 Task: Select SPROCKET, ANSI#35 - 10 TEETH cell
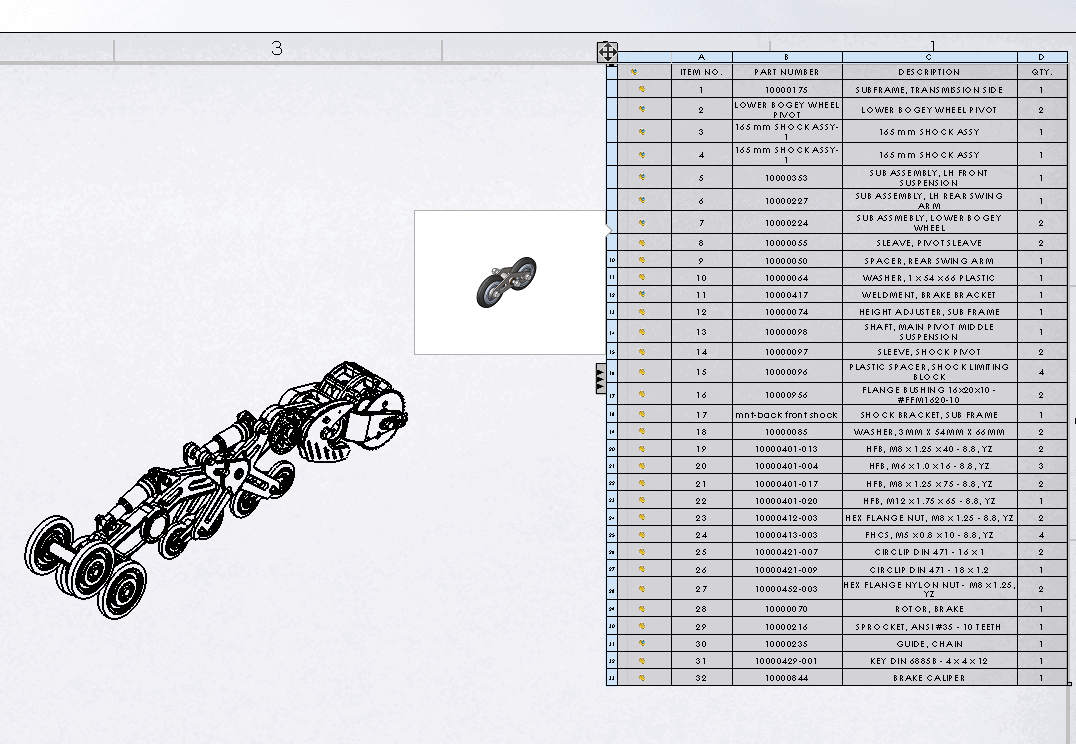click(x=930, y=627)
